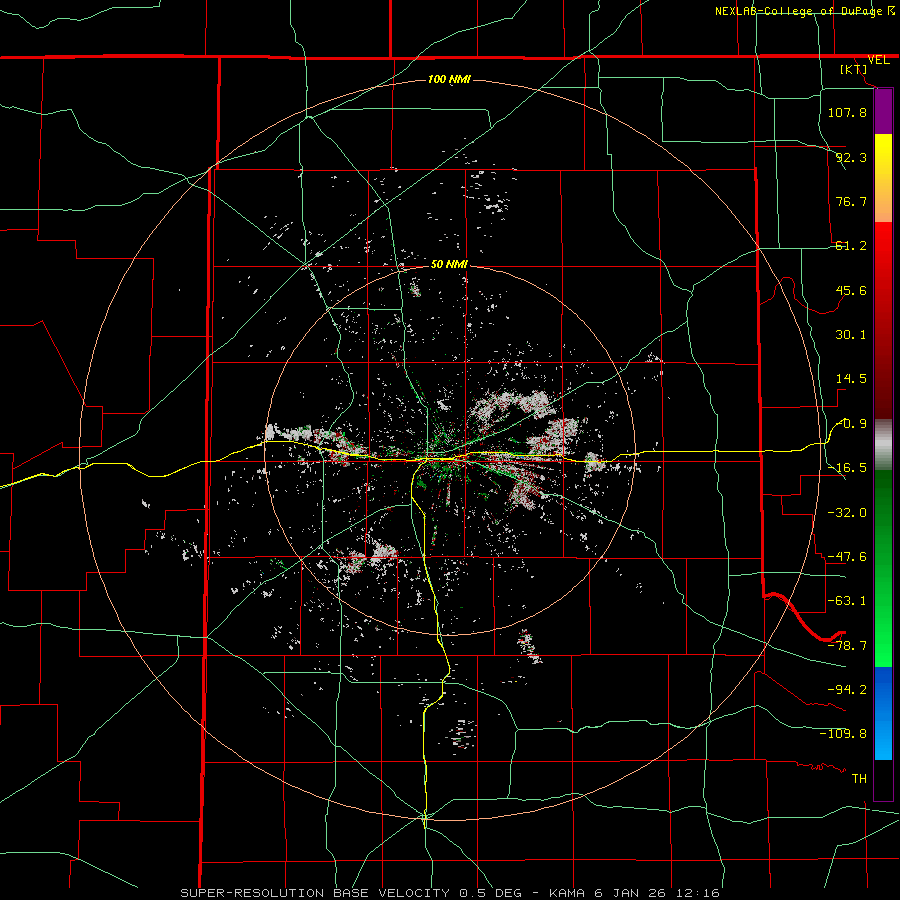The width and height of the screenshot is (900, 900).
Task: Click the -0.9 legend value
Action: point(852,424)
